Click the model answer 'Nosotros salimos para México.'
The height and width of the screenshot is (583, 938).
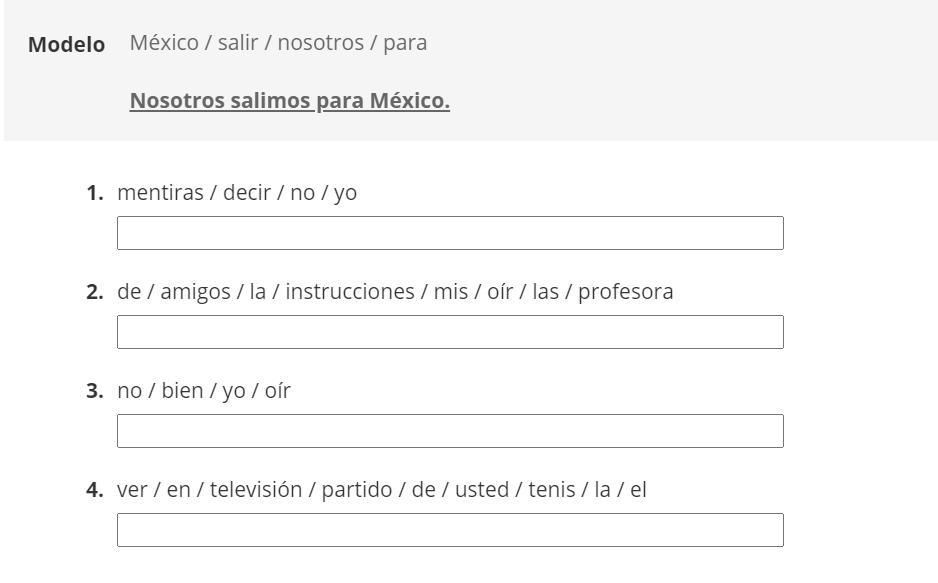point(290,100)
